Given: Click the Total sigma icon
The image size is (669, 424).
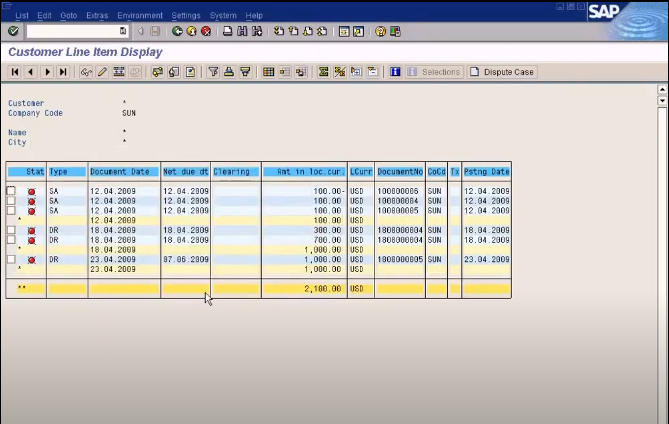Looking at the screenshot, I should pos(323,72).
